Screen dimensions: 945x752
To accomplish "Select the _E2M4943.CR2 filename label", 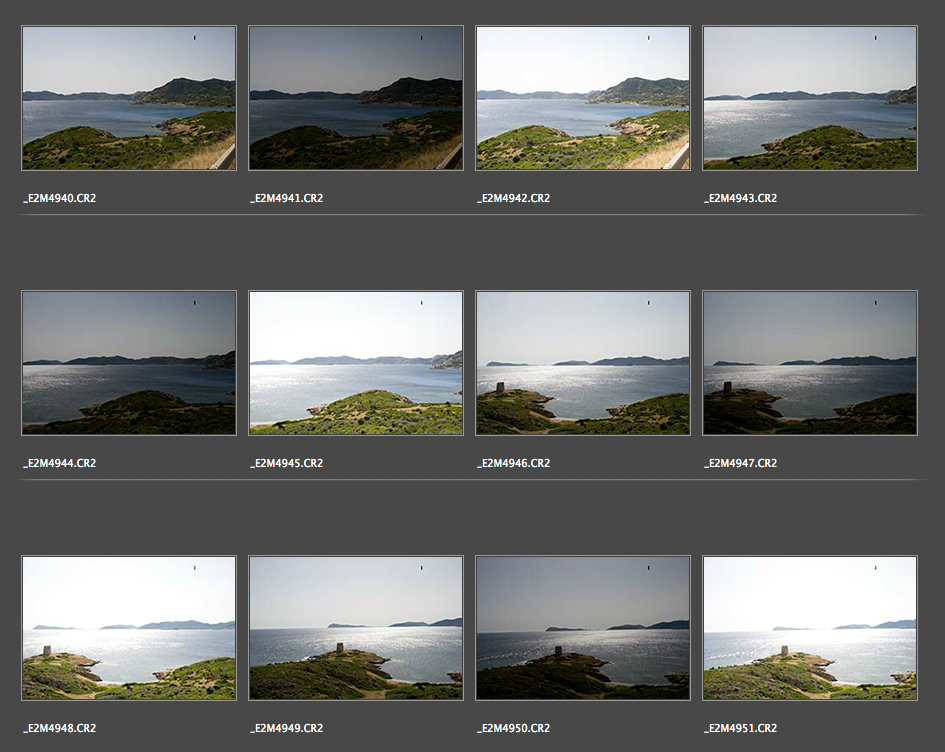I will (740, 198).
